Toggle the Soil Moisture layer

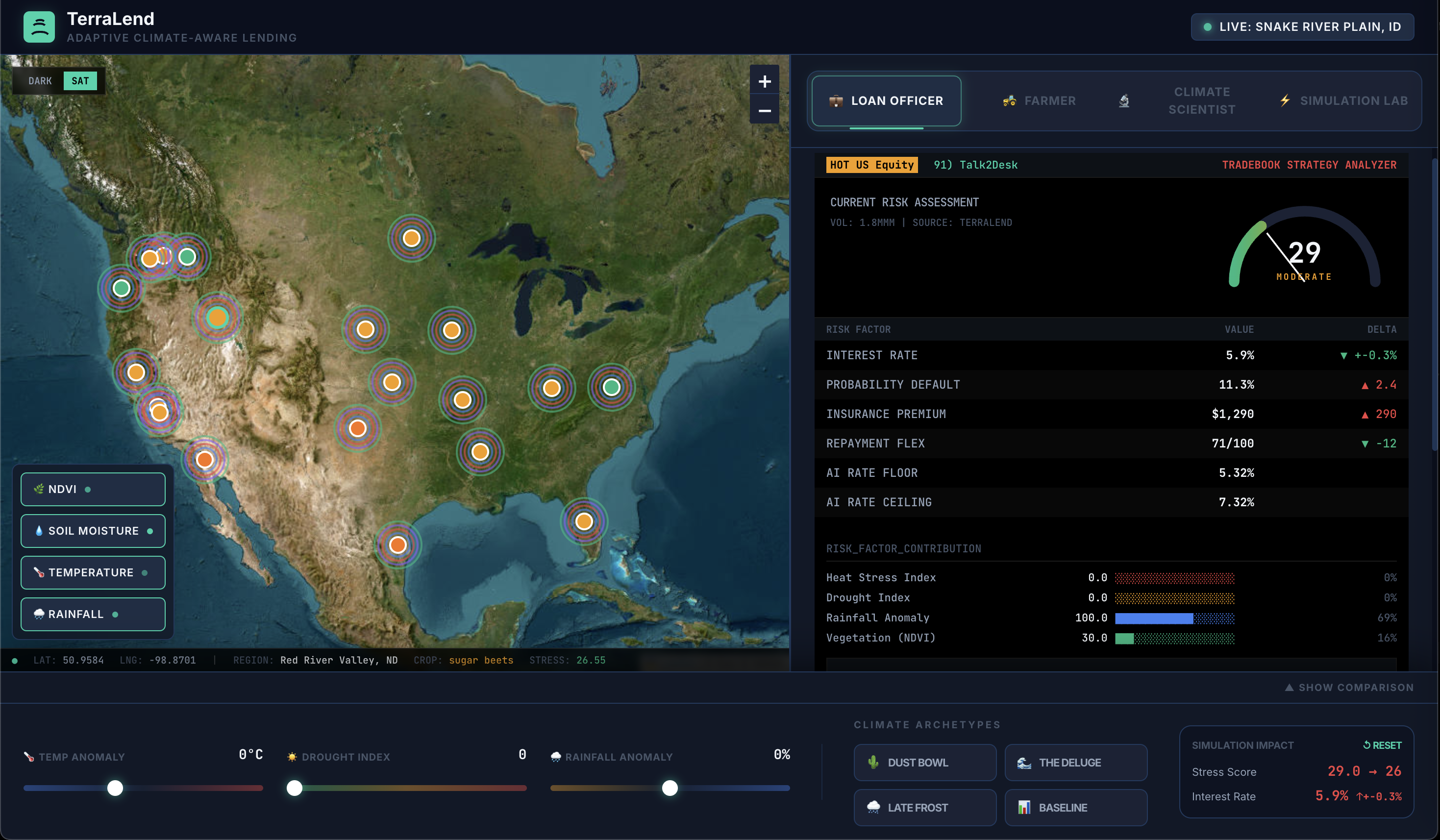(x=93, y=531)
